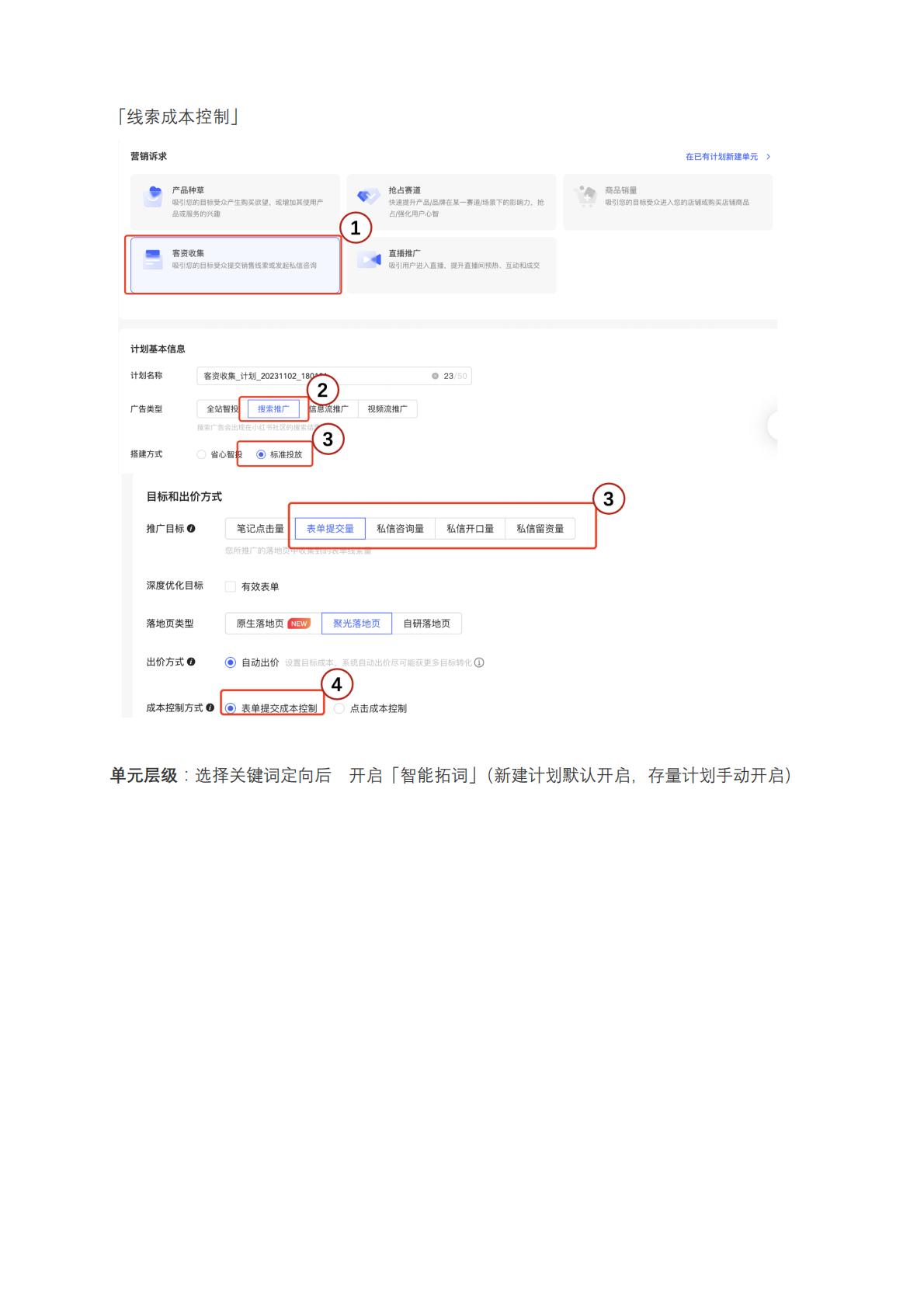Click the clear icon in 计划名称 field

(435, 376)
